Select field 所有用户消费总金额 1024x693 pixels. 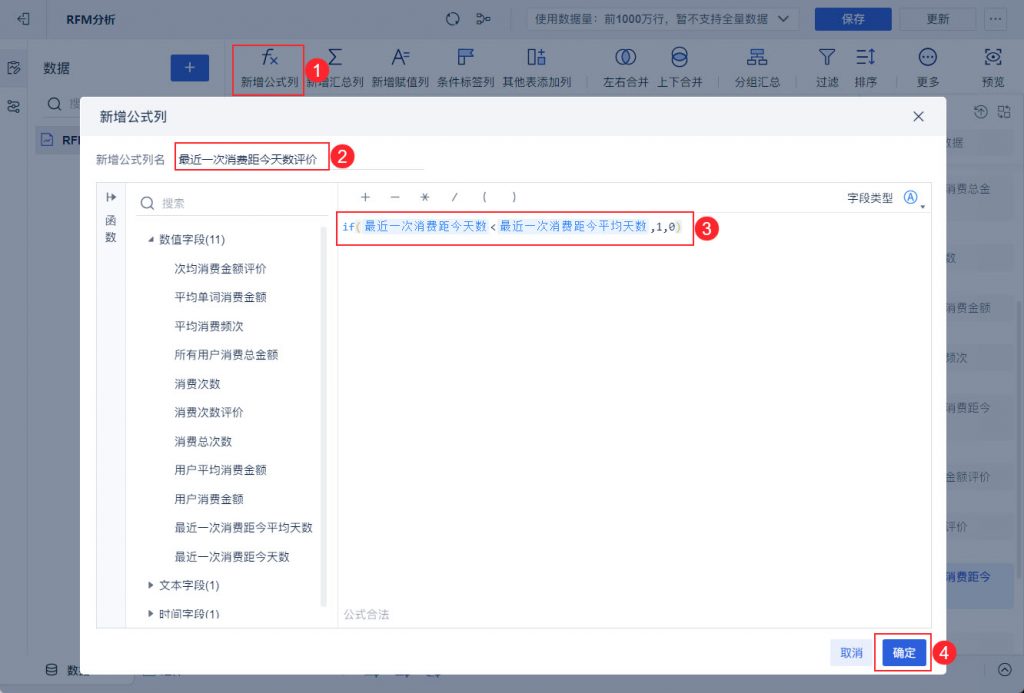tap(226, 355)
